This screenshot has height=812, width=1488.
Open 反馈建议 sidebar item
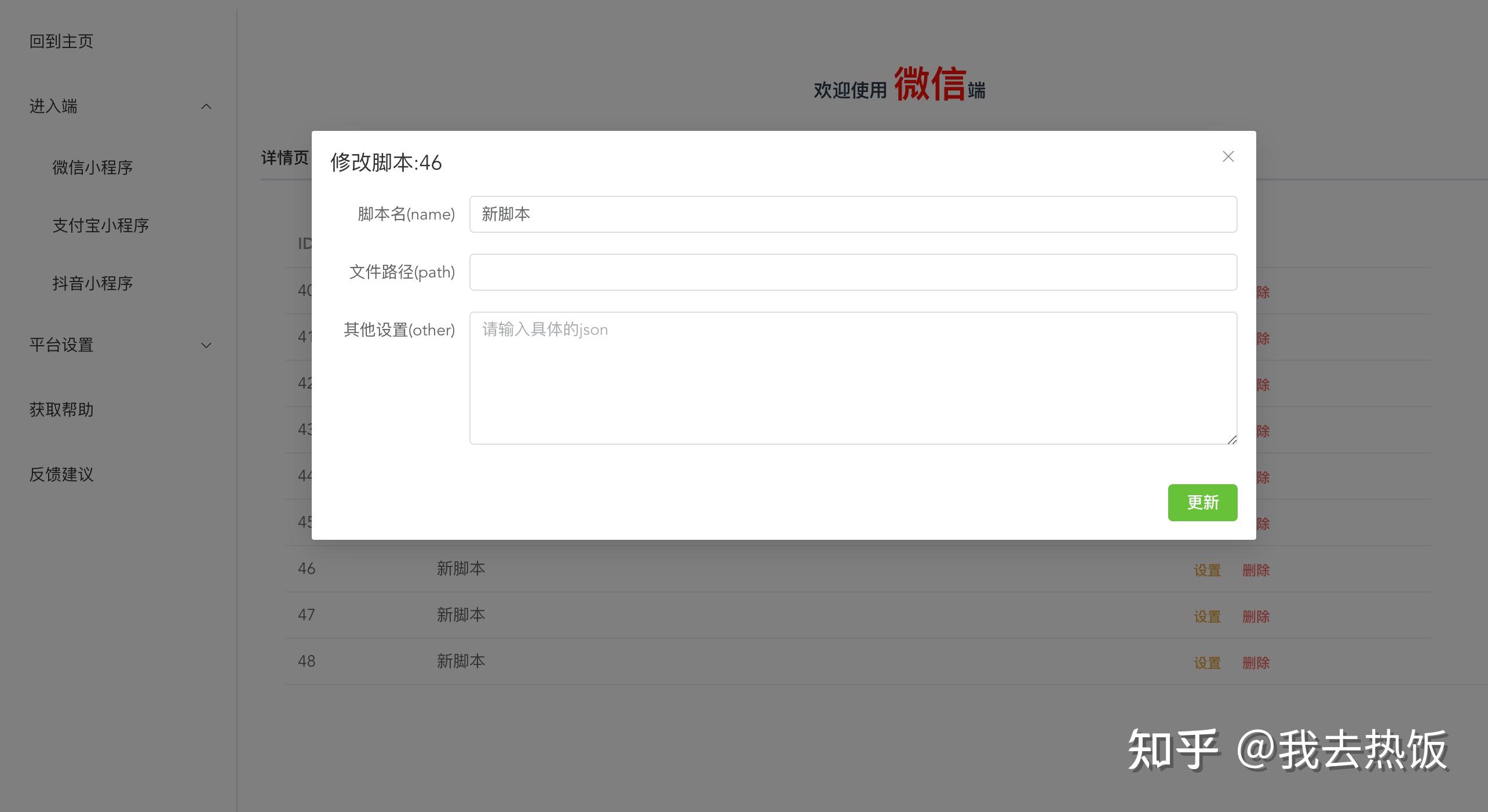pos(61,475)
